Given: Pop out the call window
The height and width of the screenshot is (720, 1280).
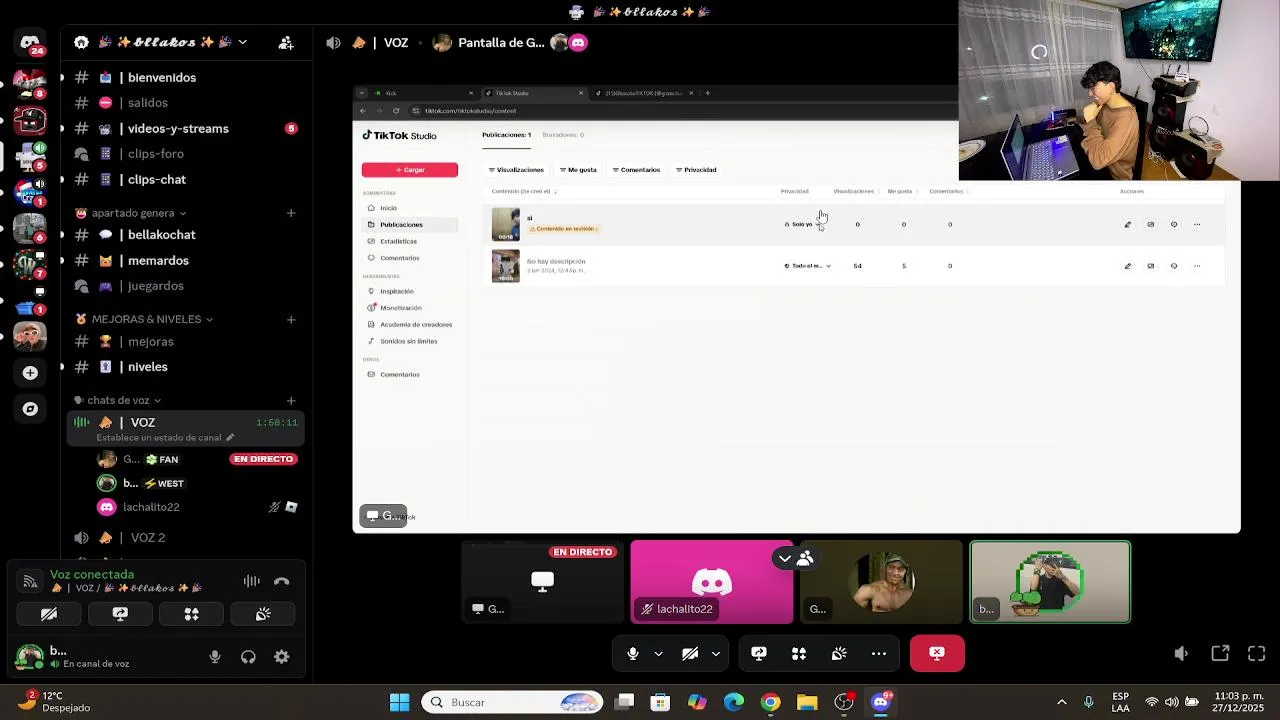Looking at the screenshot, I should (x=1220, y=653).
